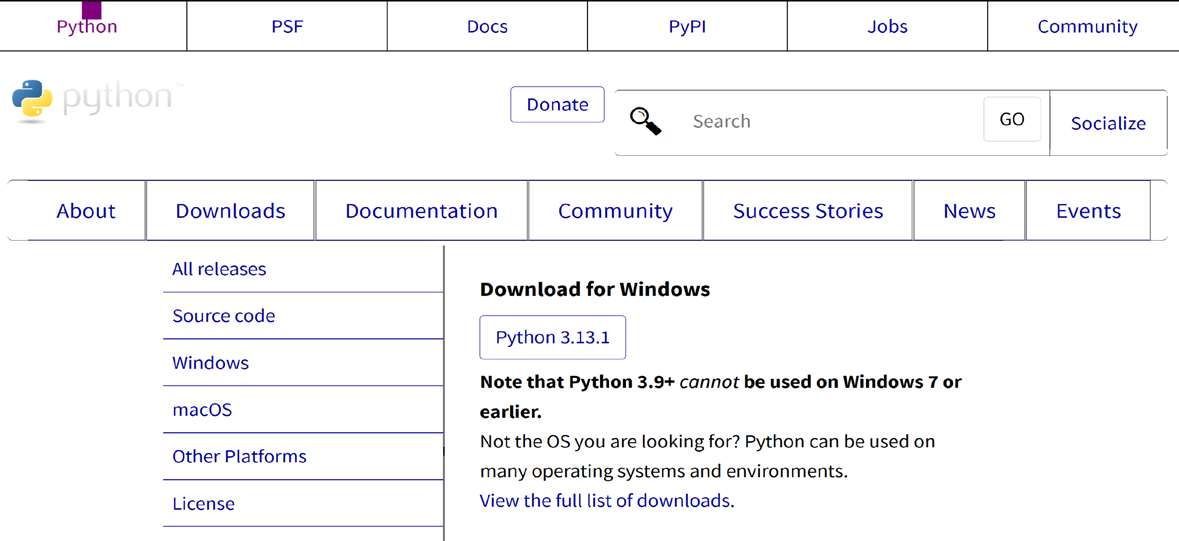Click the Donate button
The width and height of the screenshot is (1179, 541).
click(x=557, y=105)
